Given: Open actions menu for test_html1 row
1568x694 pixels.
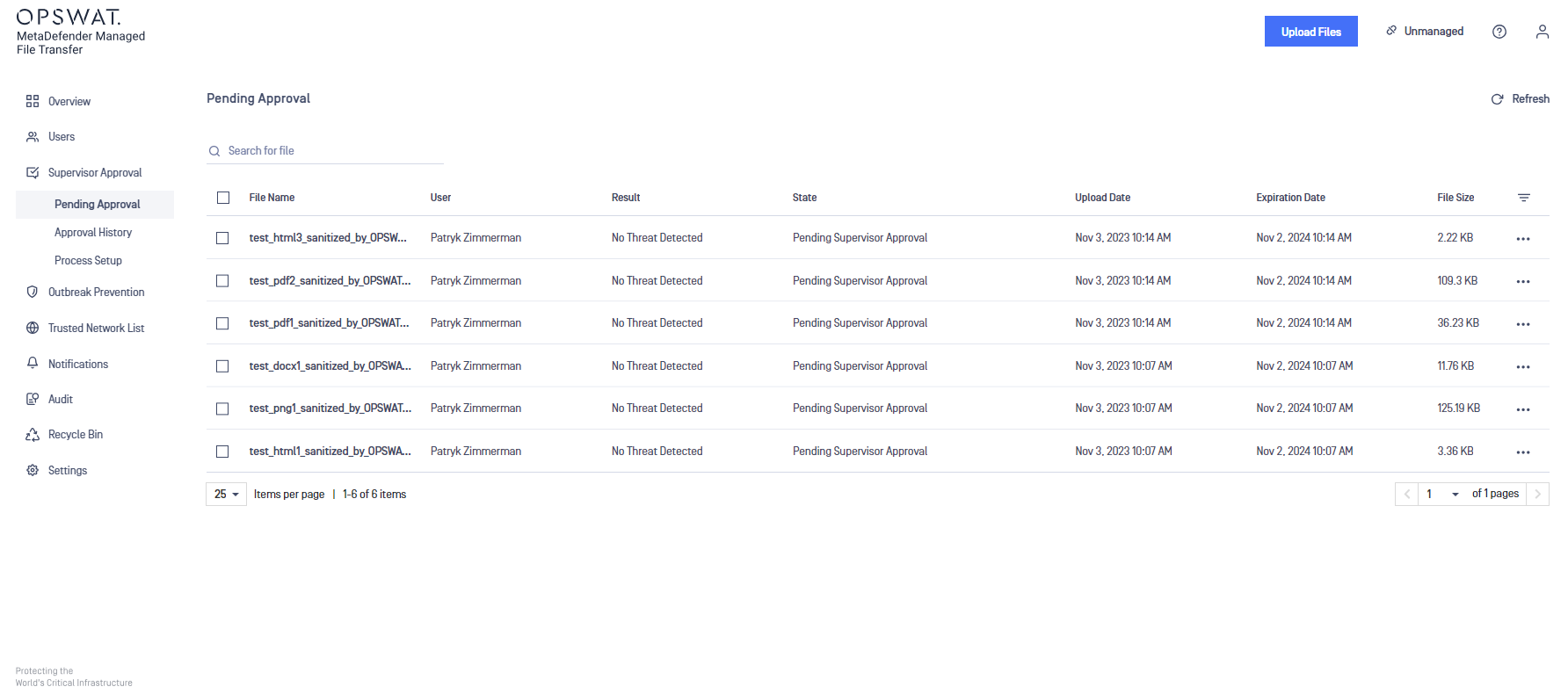Looking at the screenshot, I should (1523, 452).
